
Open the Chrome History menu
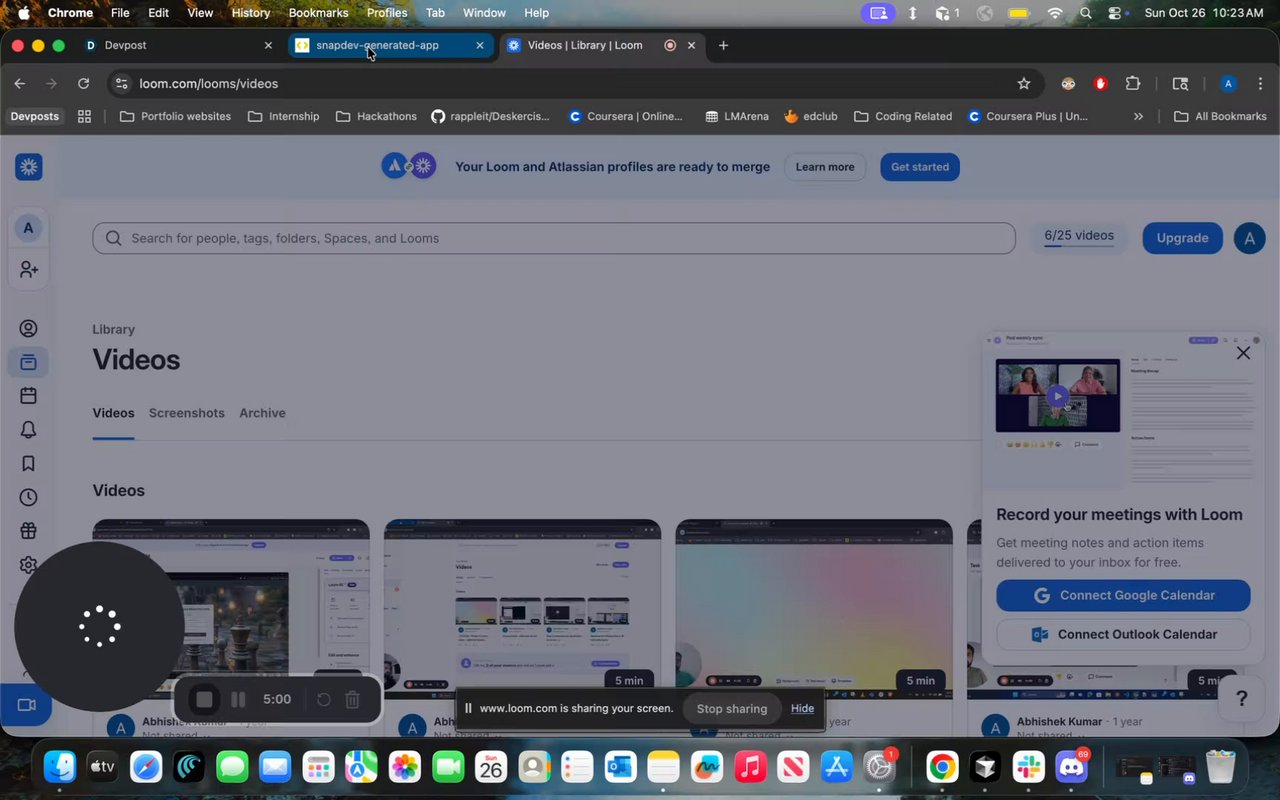tap(250, 13)
